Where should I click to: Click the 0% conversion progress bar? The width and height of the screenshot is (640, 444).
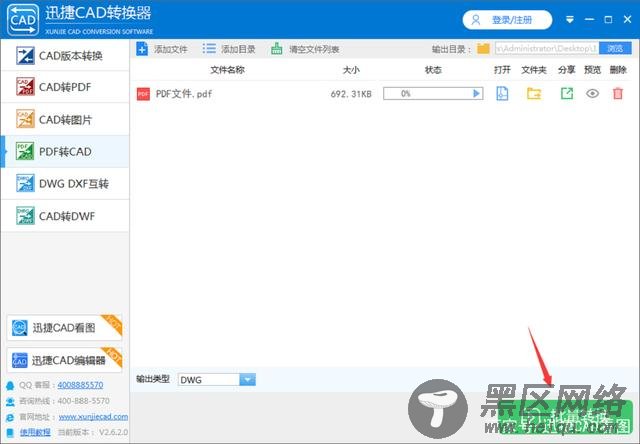click(433, 93)
